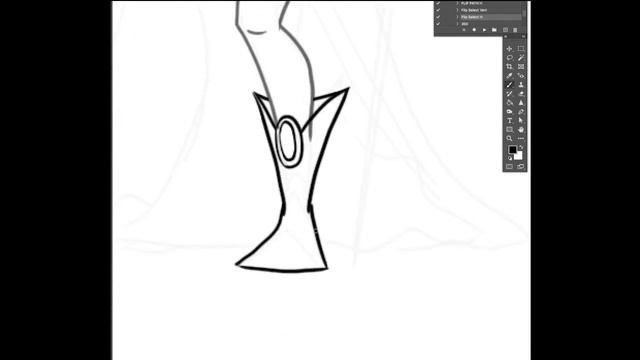
Task: Select the healing tool with eye icon
Action: 521,76
